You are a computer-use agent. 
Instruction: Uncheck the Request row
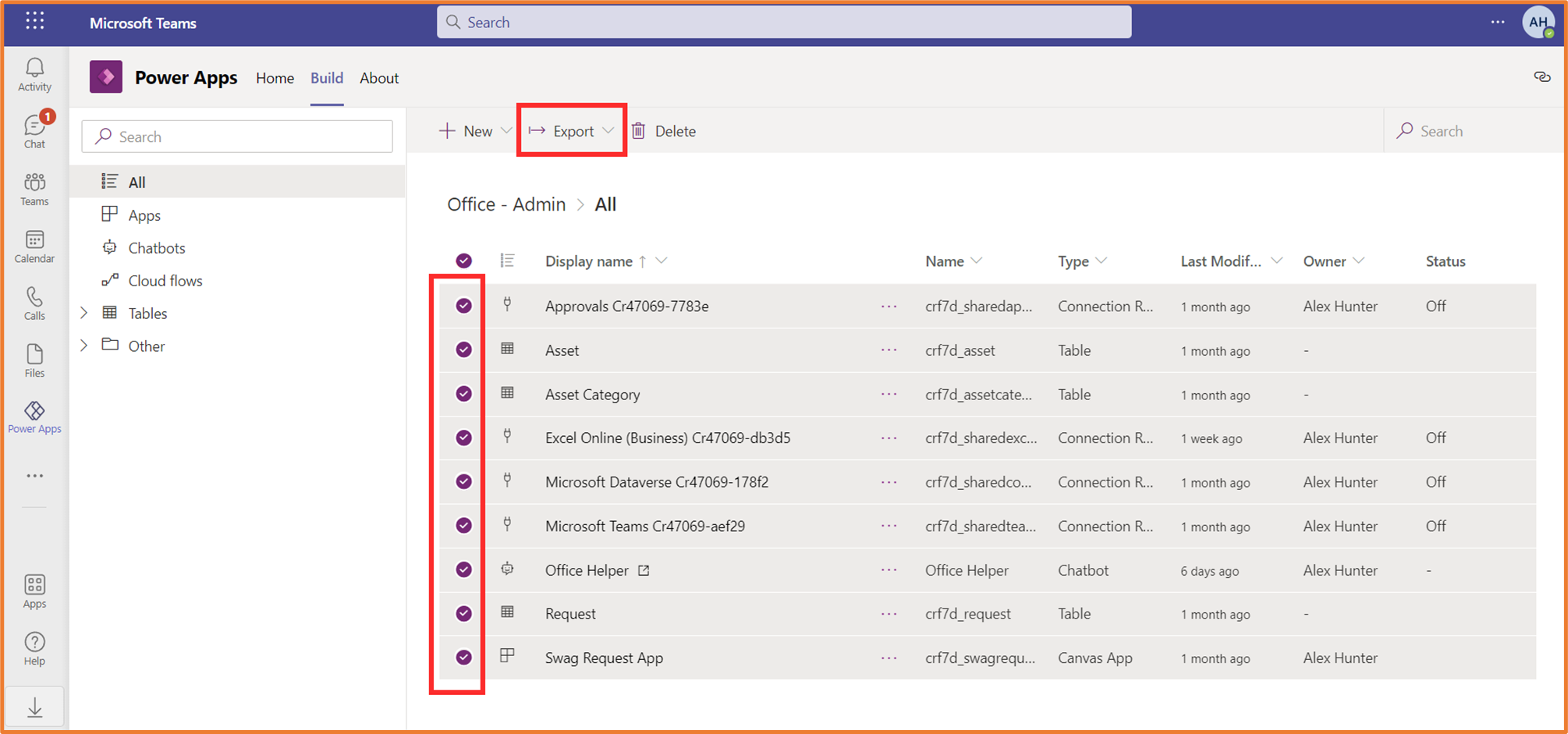click(x=463, y=613)
